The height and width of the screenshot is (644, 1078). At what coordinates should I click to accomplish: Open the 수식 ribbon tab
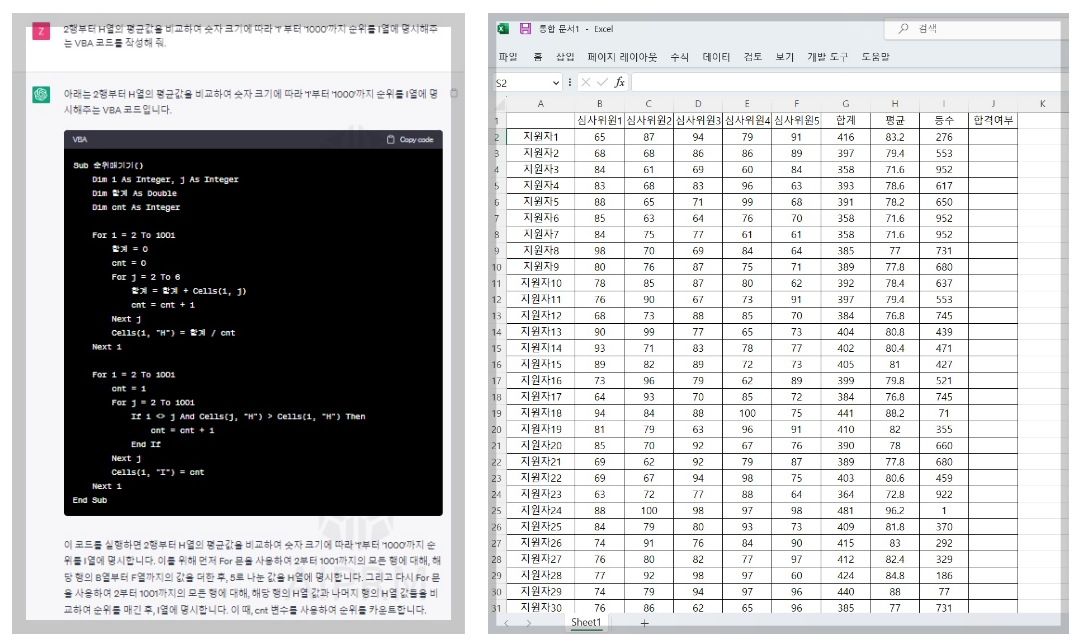tap(679, 57)
